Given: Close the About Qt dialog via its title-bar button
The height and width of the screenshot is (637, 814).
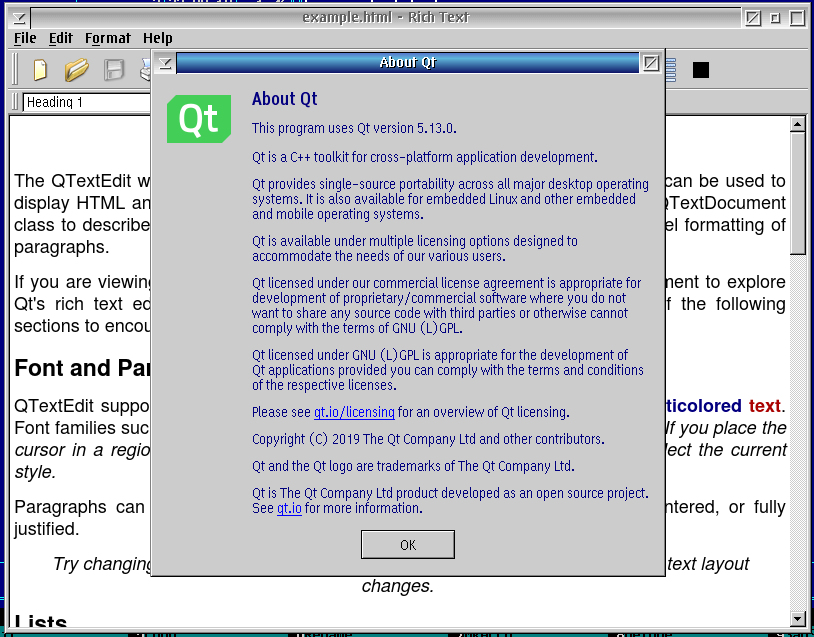Looking at the screenshot, I should [650, 63].
